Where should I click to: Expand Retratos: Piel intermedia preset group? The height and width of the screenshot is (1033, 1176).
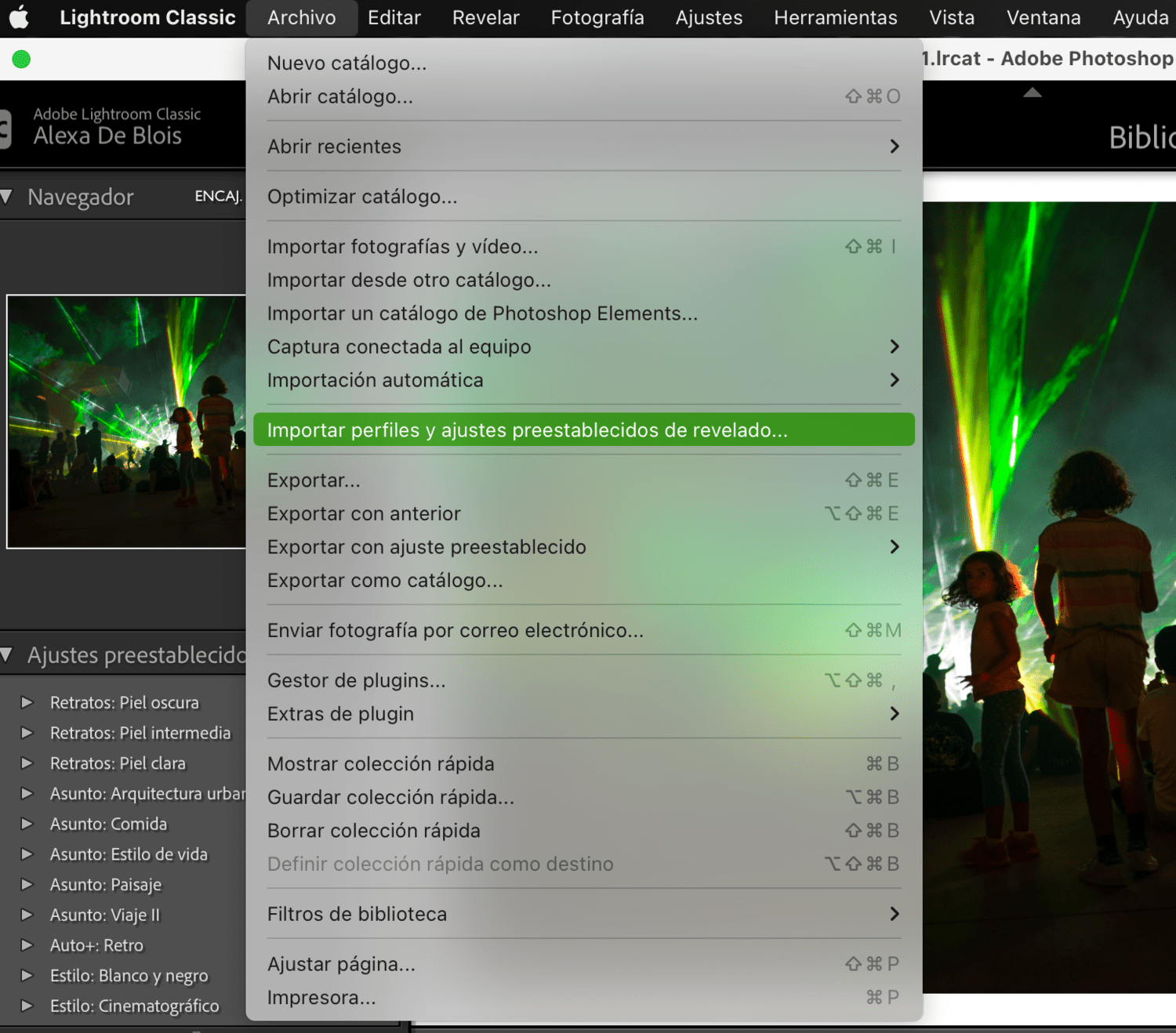[x=27, y=733]
